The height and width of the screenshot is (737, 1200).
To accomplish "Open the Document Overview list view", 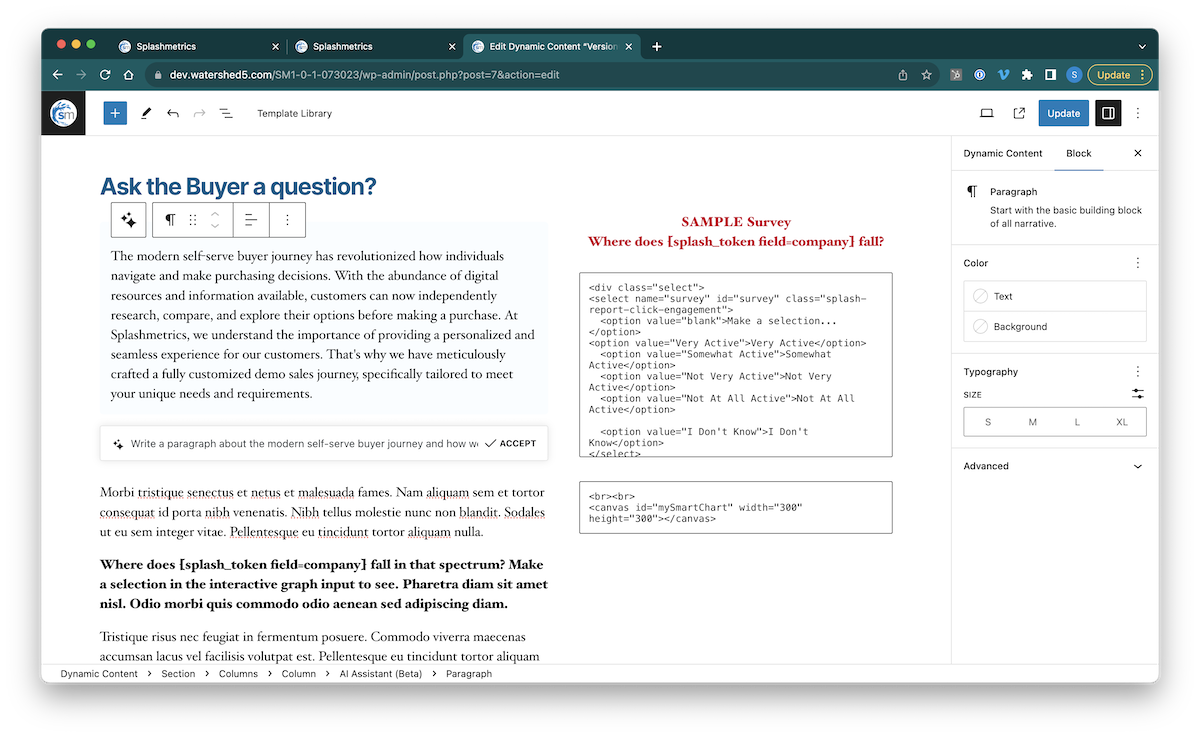I will [226, 113].
